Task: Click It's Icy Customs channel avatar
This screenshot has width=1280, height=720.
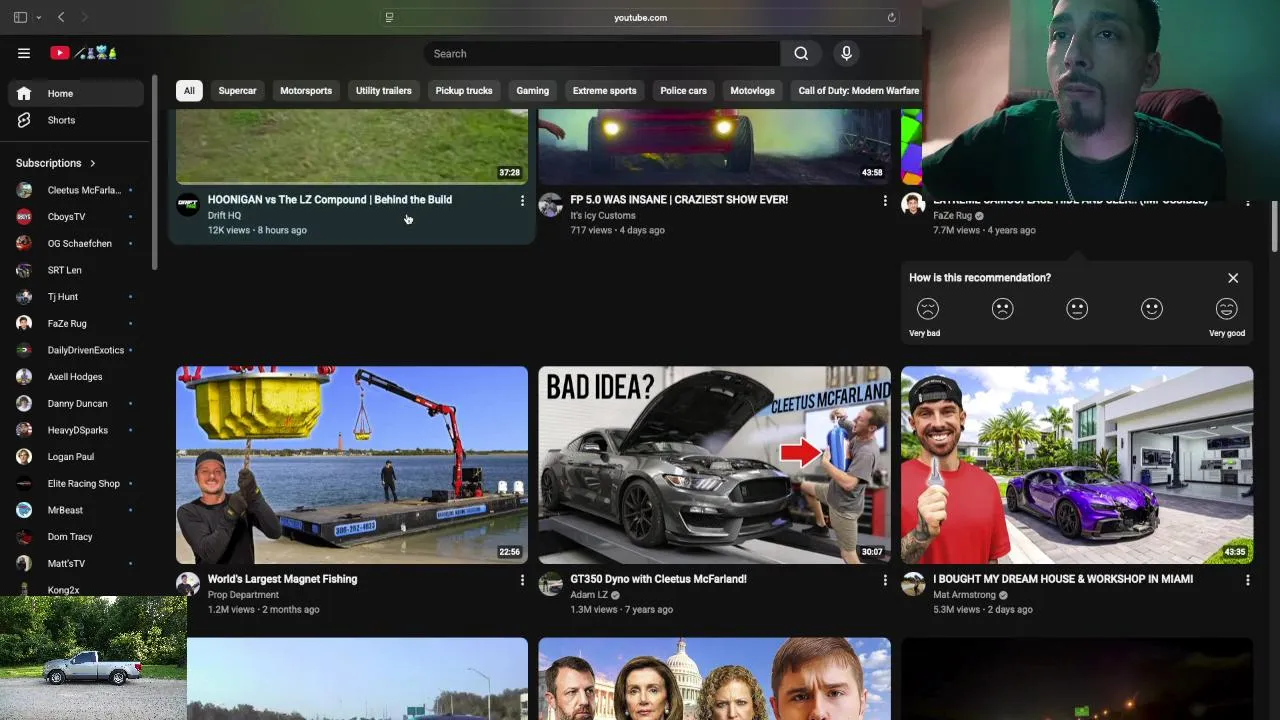Action: (550, 205)
